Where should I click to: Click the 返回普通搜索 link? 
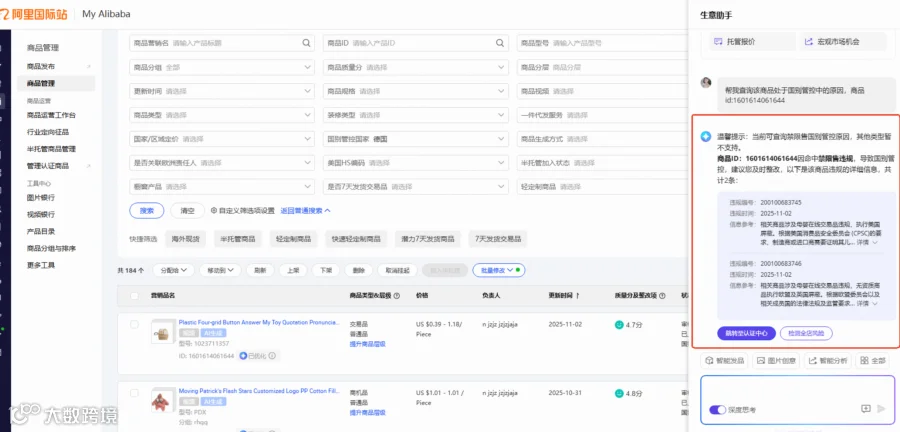coord(305,211)
